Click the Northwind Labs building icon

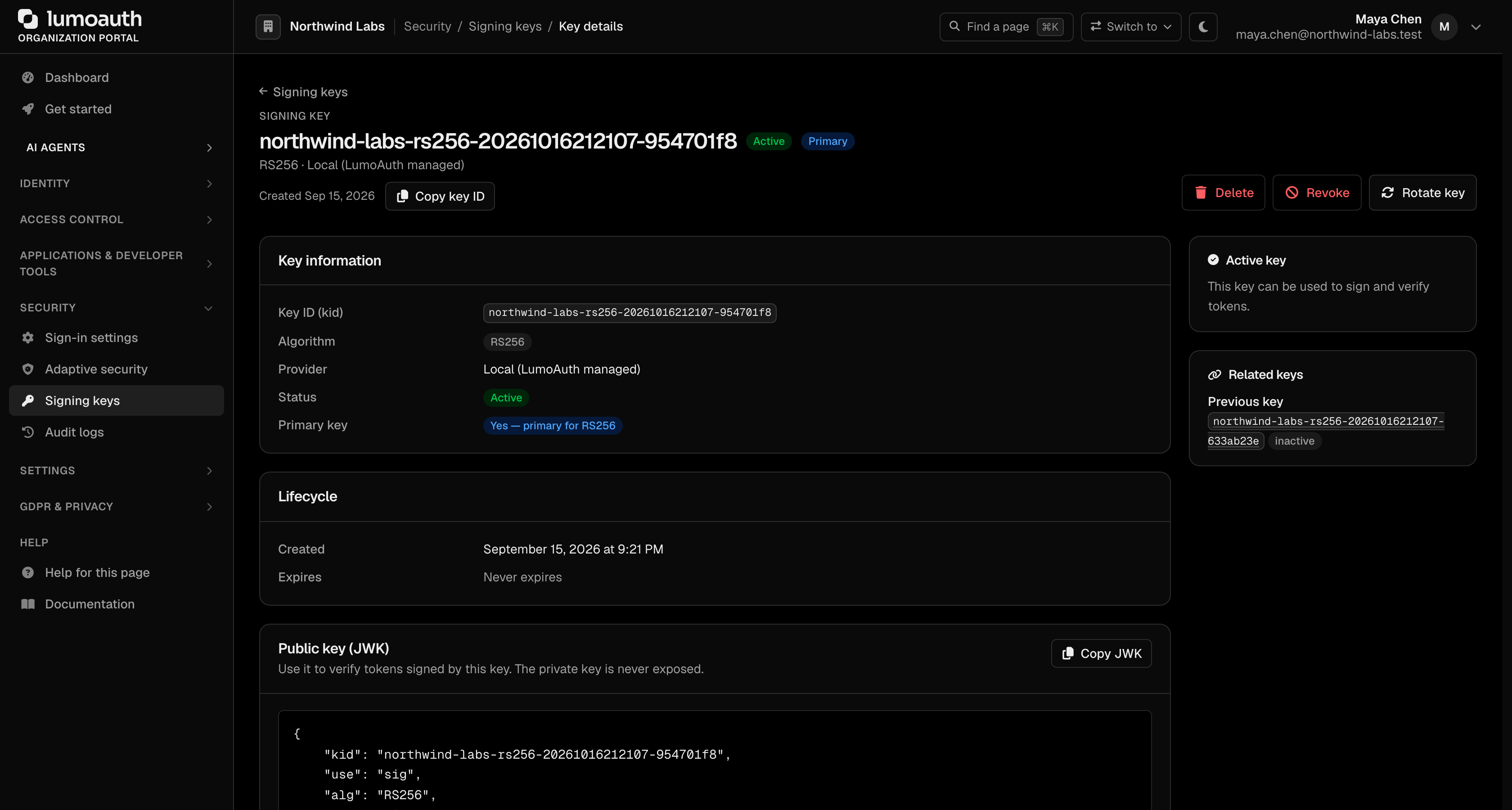(268, 27)
